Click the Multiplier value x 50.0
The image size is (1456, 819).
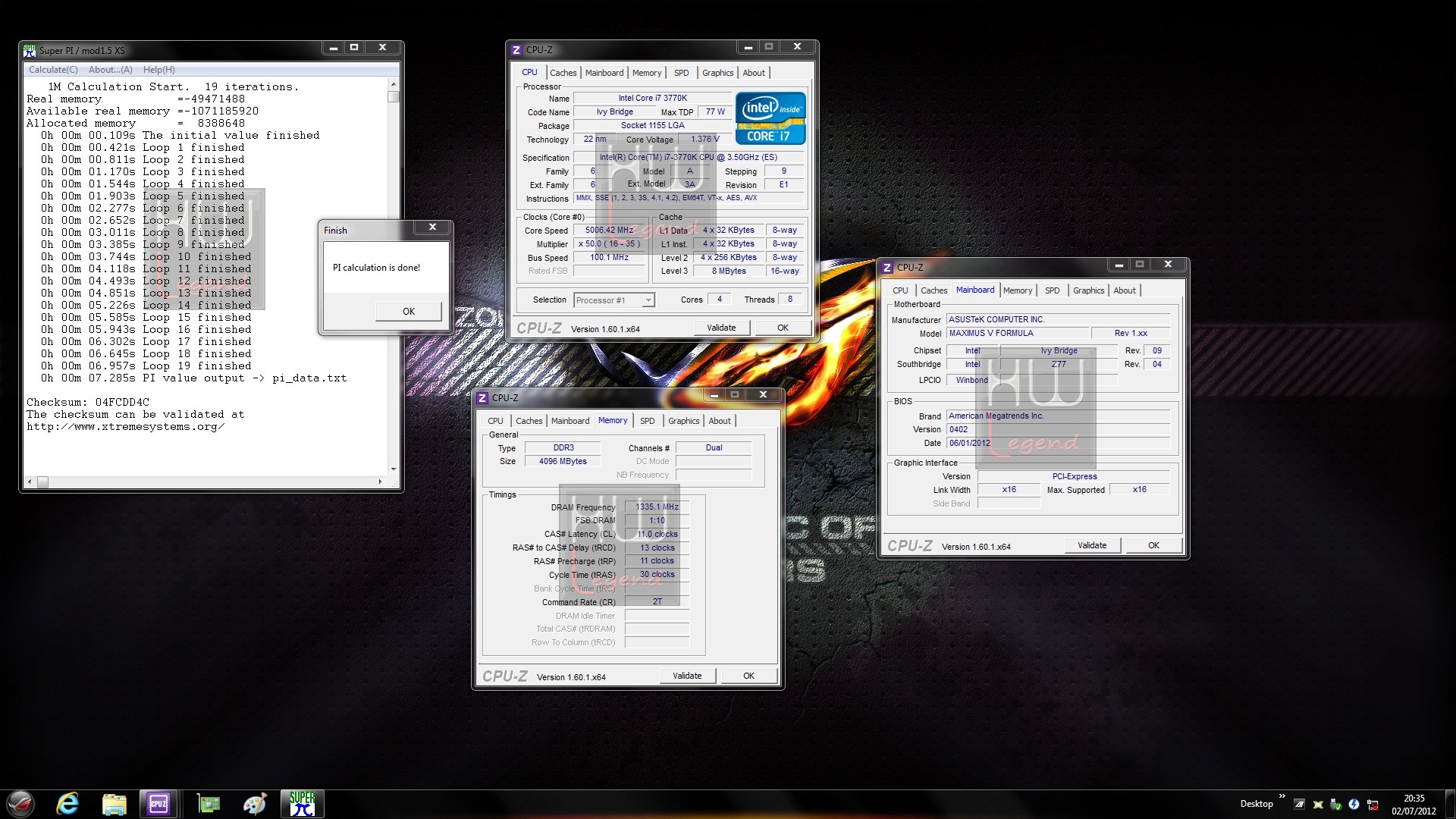pos(609,244)
